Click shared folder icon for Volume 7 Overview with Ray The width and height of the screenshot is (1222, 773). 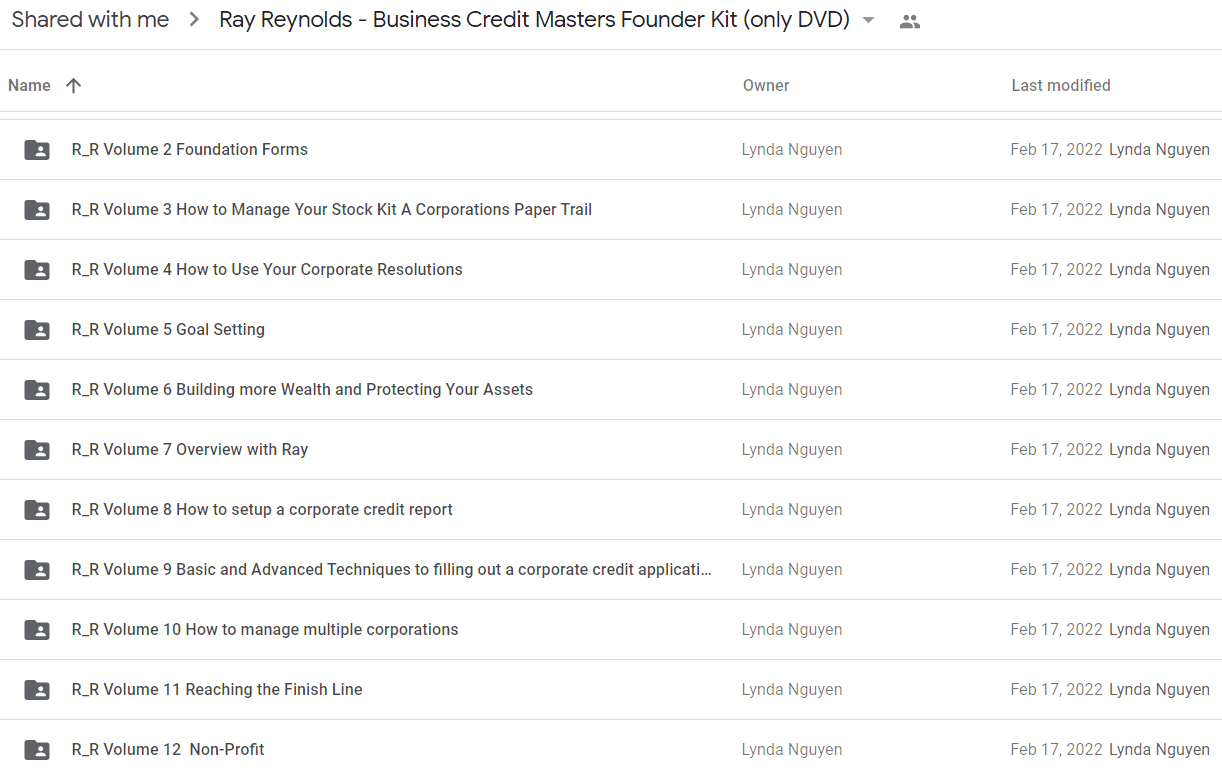coord(37,450)
